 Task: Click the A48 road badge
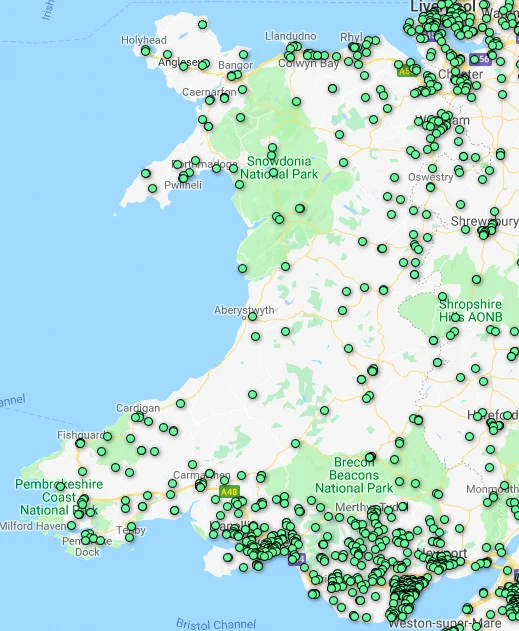[x=229, y=492]
